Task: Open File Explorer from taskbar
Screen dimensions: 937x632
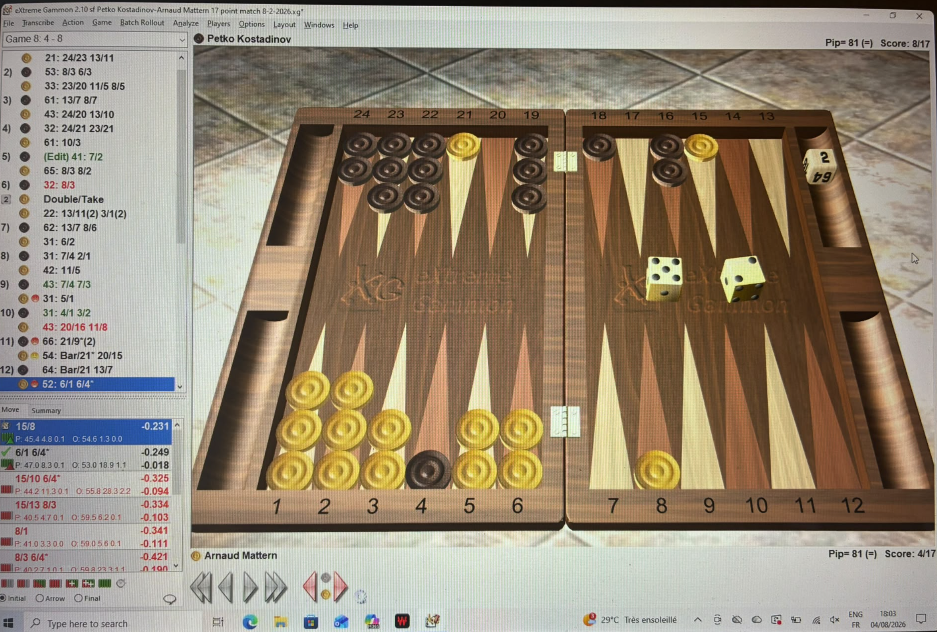Action: pyautogui.click(x=280, y=622)
